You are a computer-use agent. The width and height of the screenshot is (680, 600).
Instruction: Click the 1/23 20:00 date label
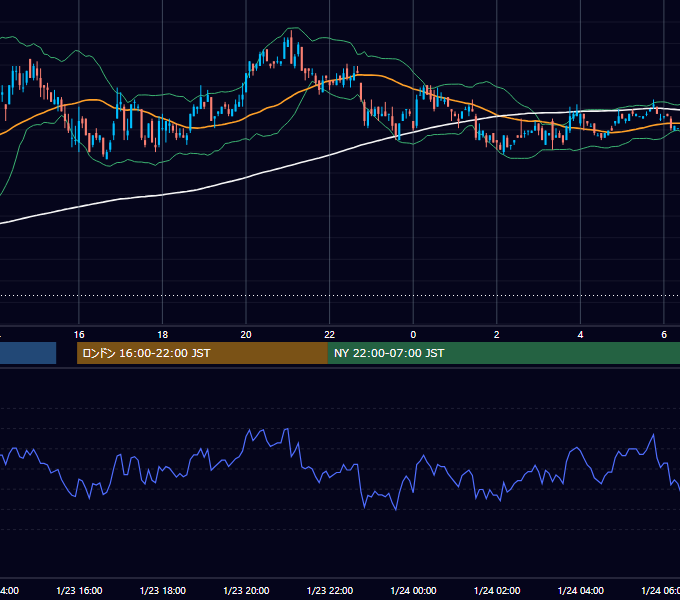point(246,591)
